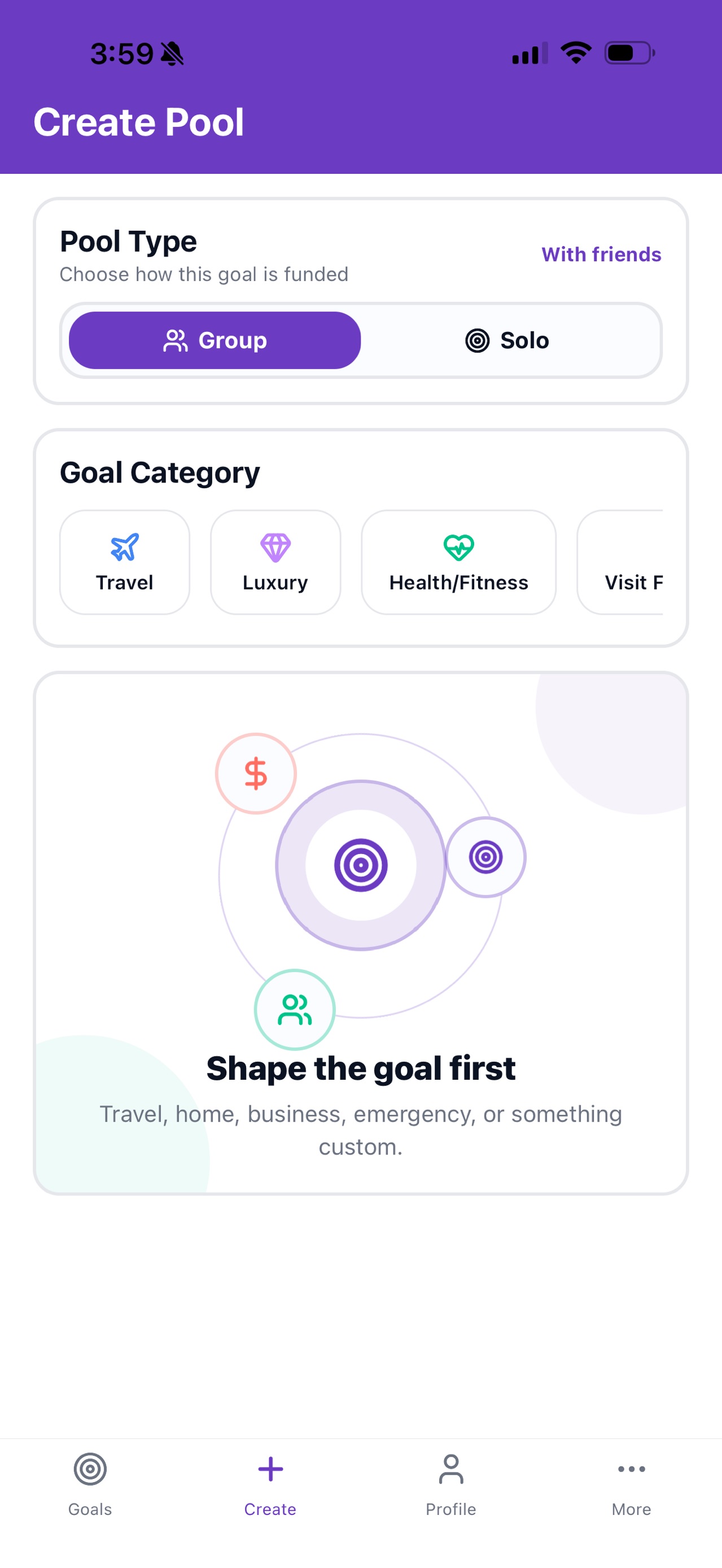Screen dimensions: 722x1568
Task: Select the Health/Fitness category
Action: [458, 562]
